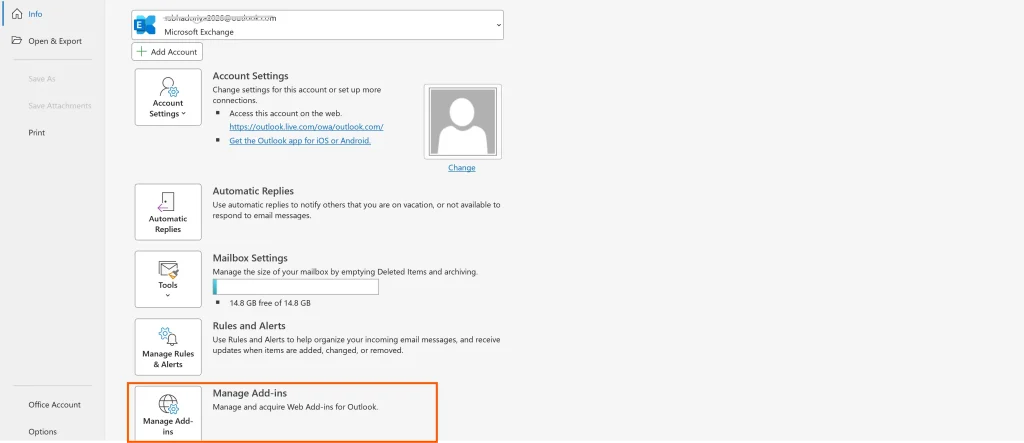This screenshot has height=443, width=1024.
Task: Select Print from the backstage menu
Action: [x=36, y=132]
